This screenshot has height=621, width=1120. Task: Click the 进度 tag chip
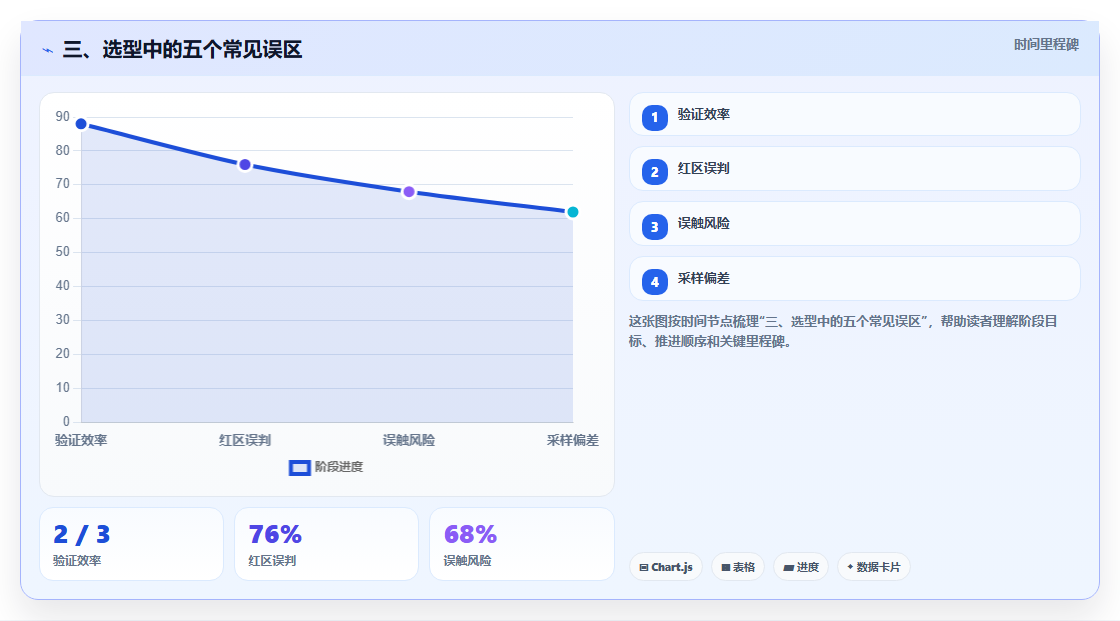[801, 567]
